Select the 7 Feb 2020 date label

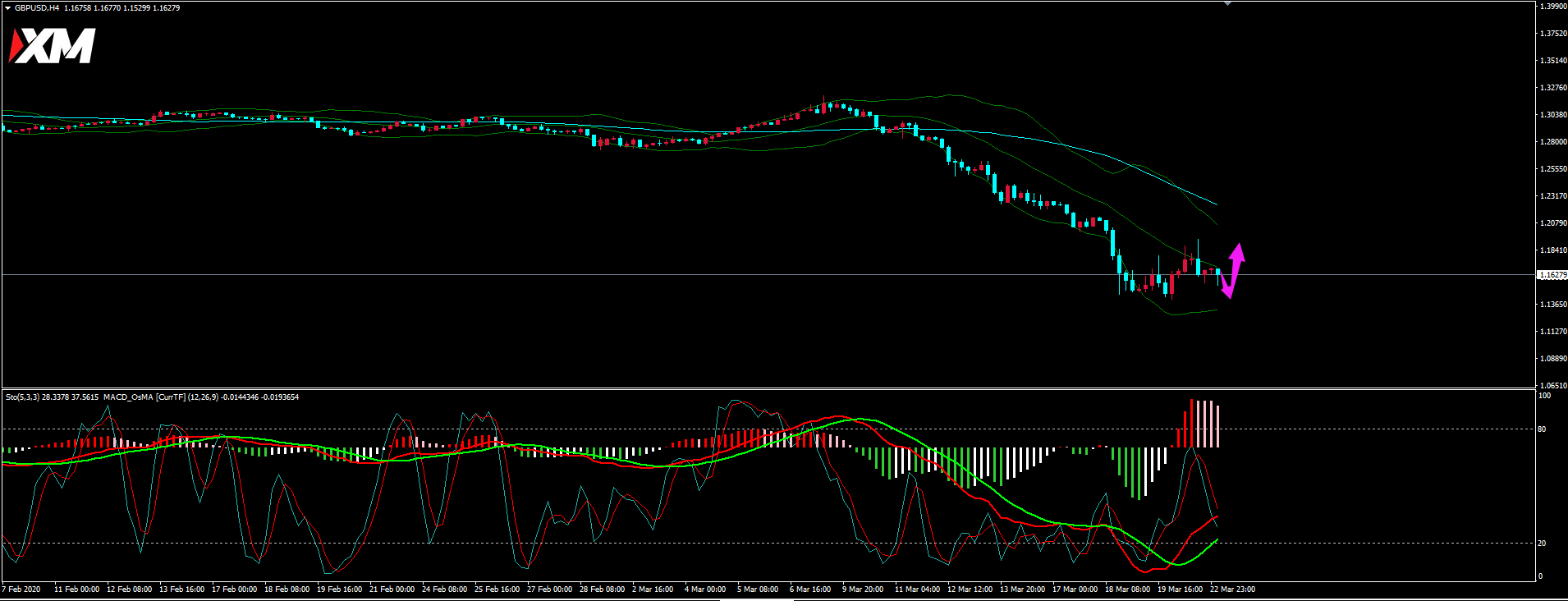click(x=21, y=589)
